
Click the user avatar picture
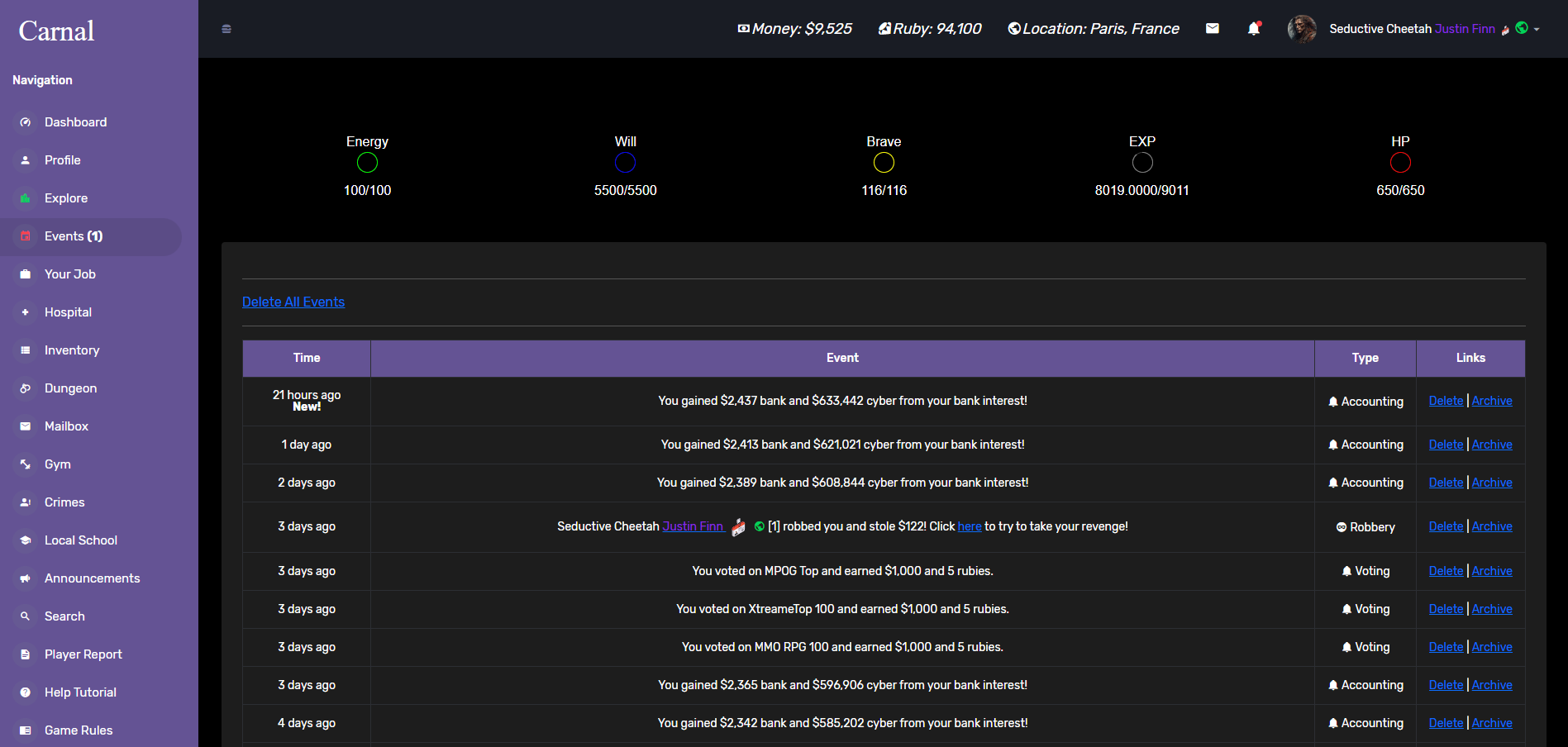1302,29
